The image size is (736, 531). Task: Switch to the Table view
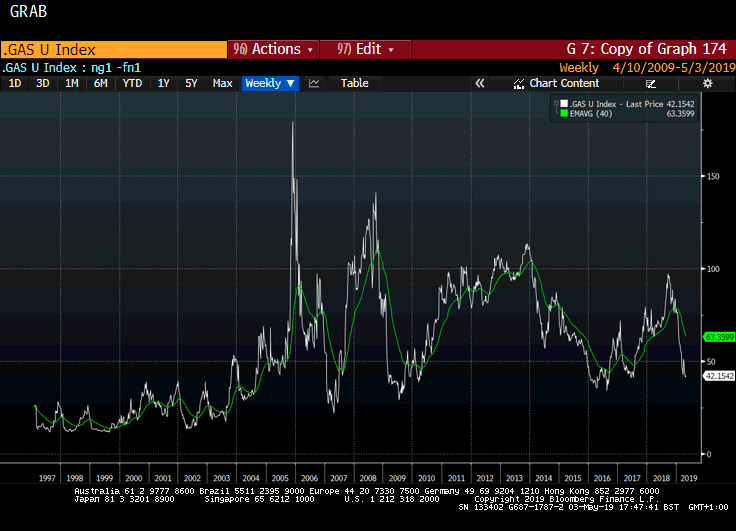tap(354, 84)
